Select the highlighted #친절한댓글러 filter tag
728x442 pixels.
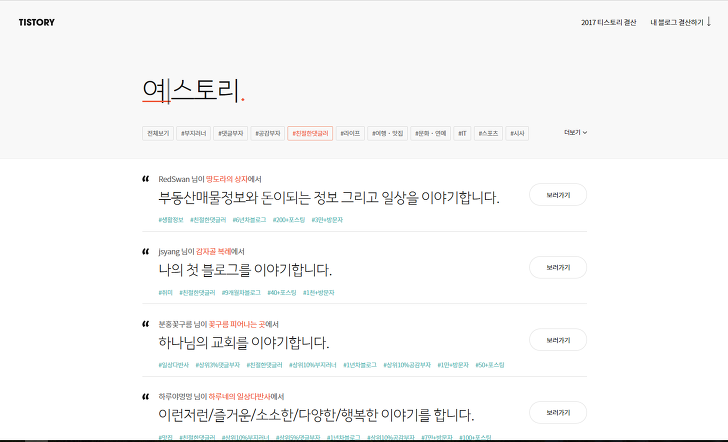pos(310,133)
